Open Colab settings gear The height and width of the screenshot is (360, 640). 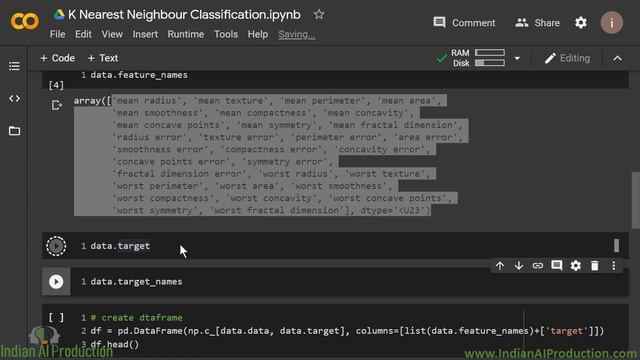pyautogui.click(x=581, y=23)
